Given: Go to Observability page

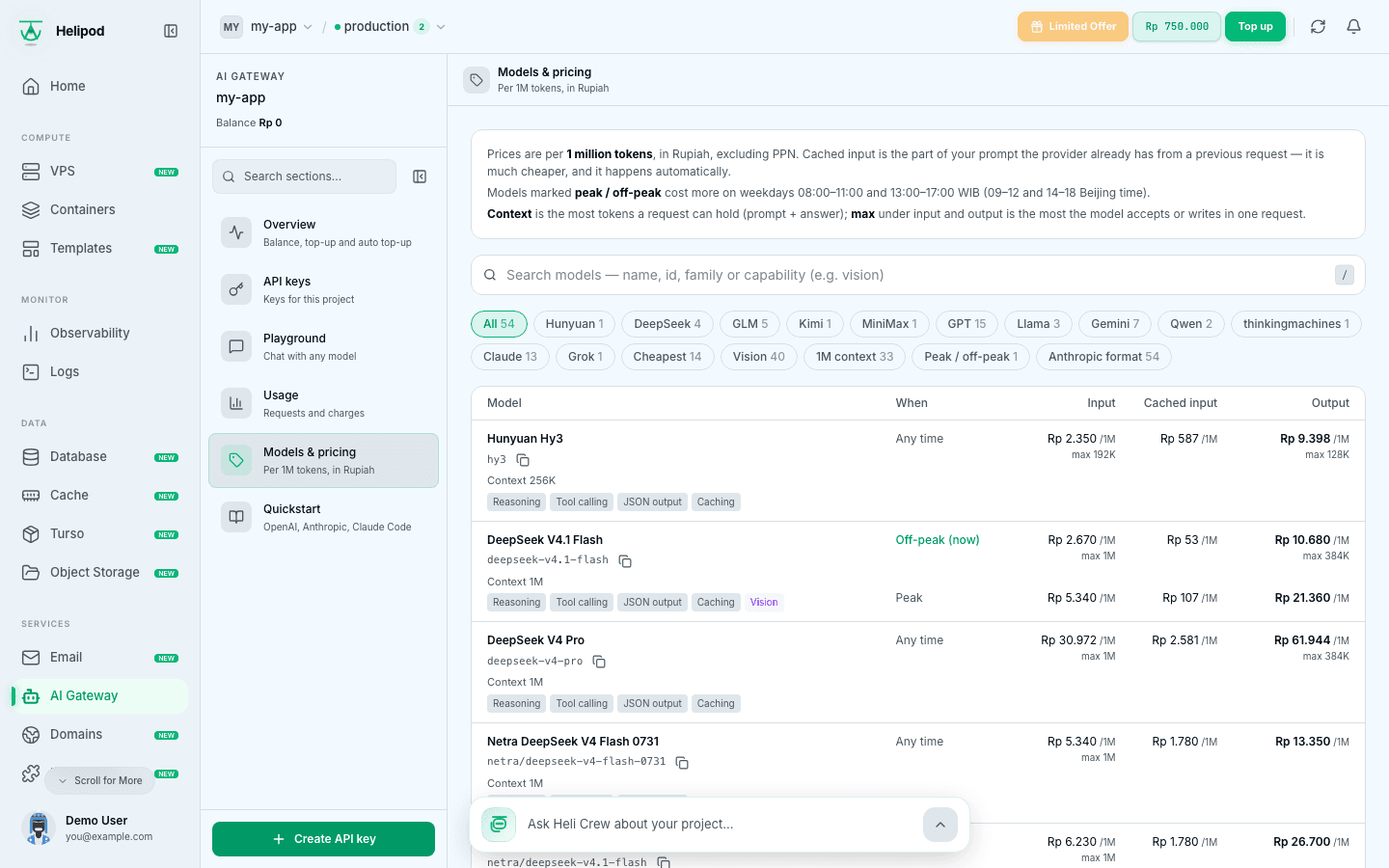Looking at the screenshot, I should pyautogui.click(x=100, y=333).
